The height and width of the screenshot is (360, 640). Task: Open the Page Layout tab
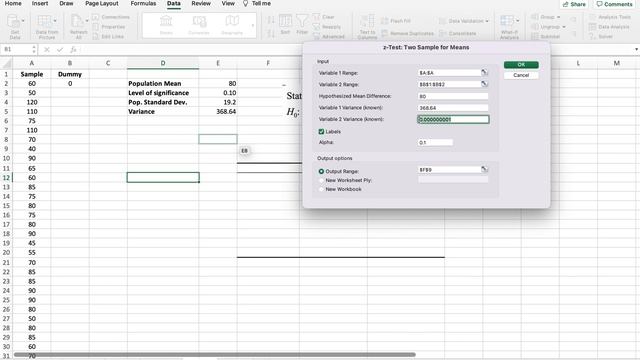coord(102,3)
